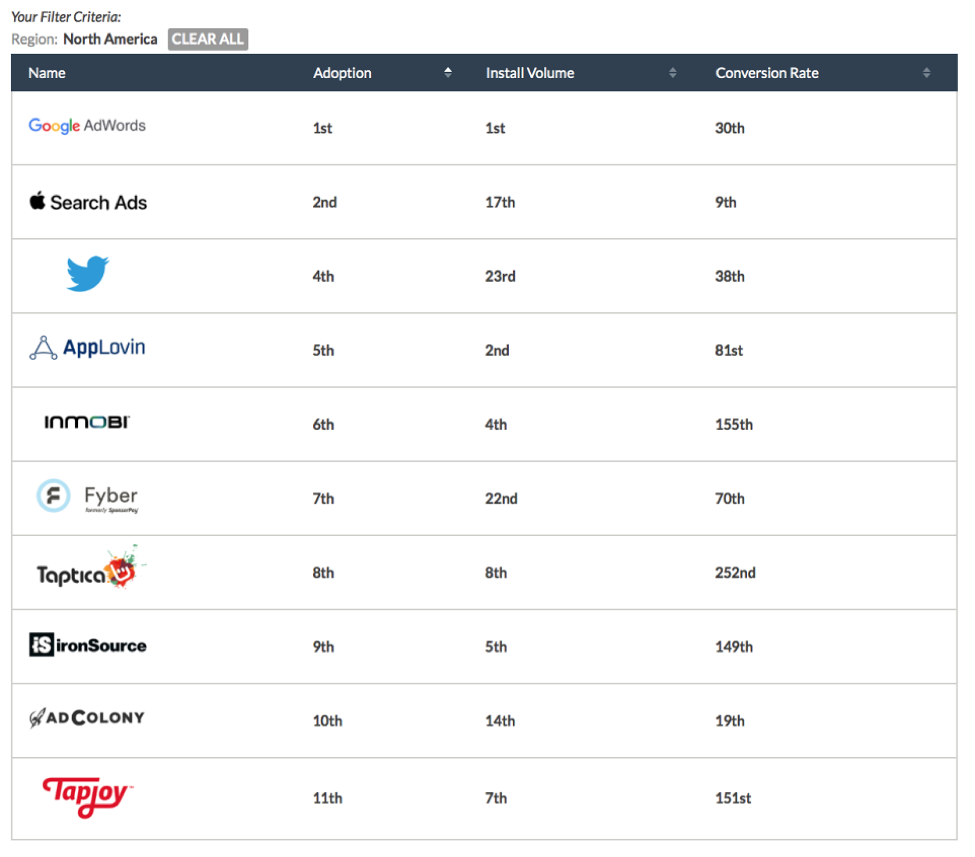This screenshot has width=975, height=857.
Task: Click the InMobi logo
Action: coord(87,423)
